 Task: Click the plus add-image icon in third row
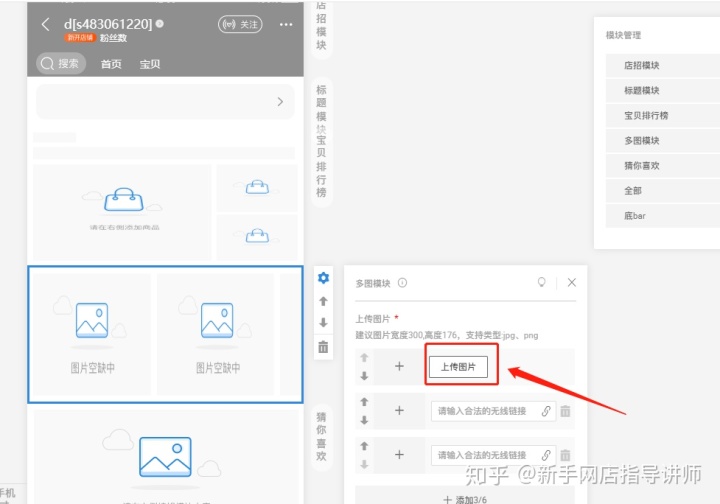pos(399,454)
